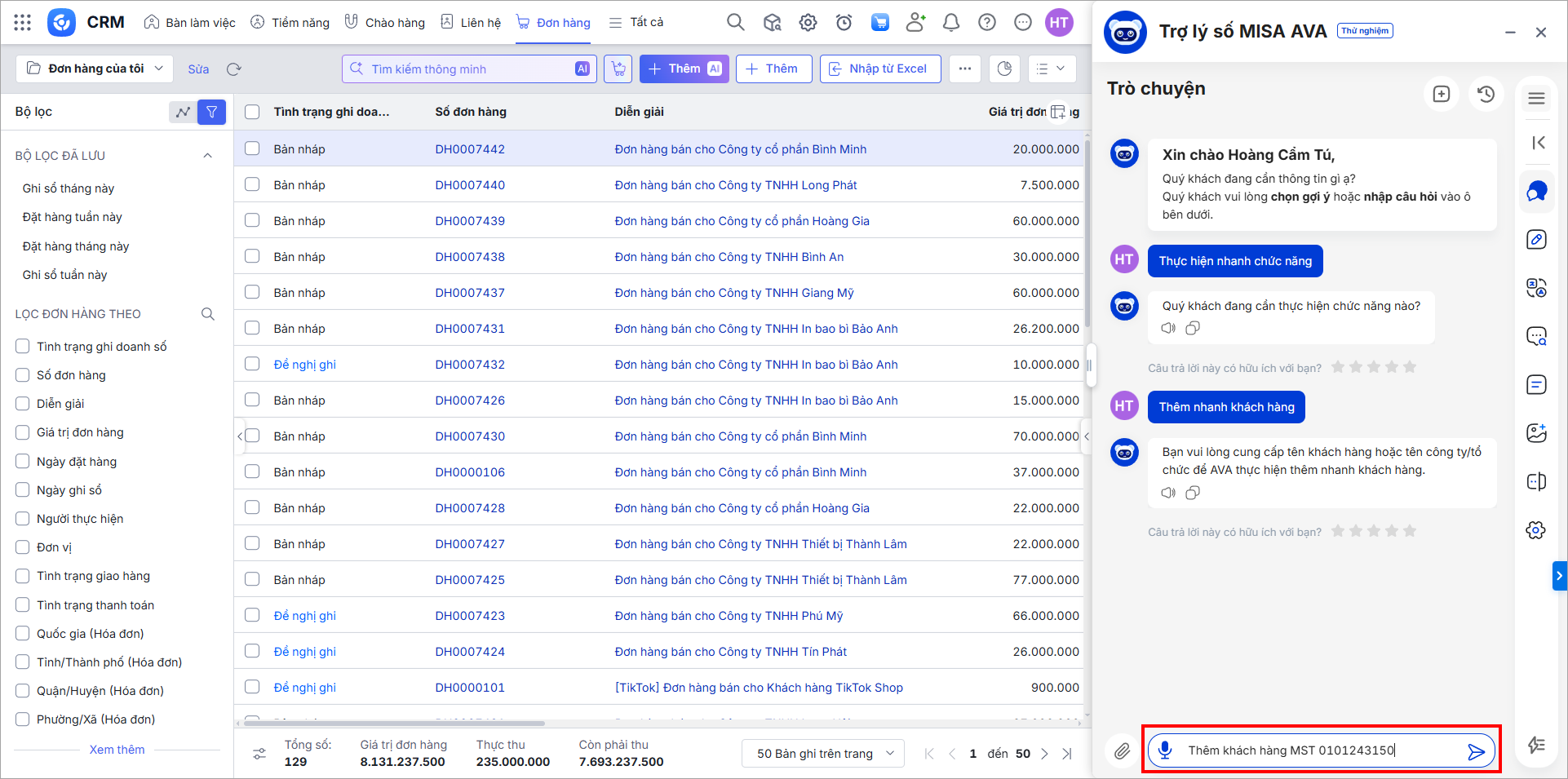Open the Đơn hàng của tôi dropdown
Image resolution: width=1568 pixels, height=779 pixels.
[x=95, y=69]
